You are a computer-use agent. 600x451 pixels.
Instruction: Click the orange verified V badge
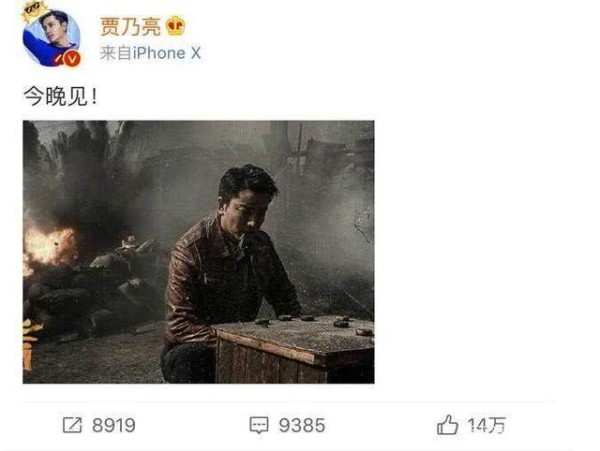pyautogui.click(x=72, y=59)
